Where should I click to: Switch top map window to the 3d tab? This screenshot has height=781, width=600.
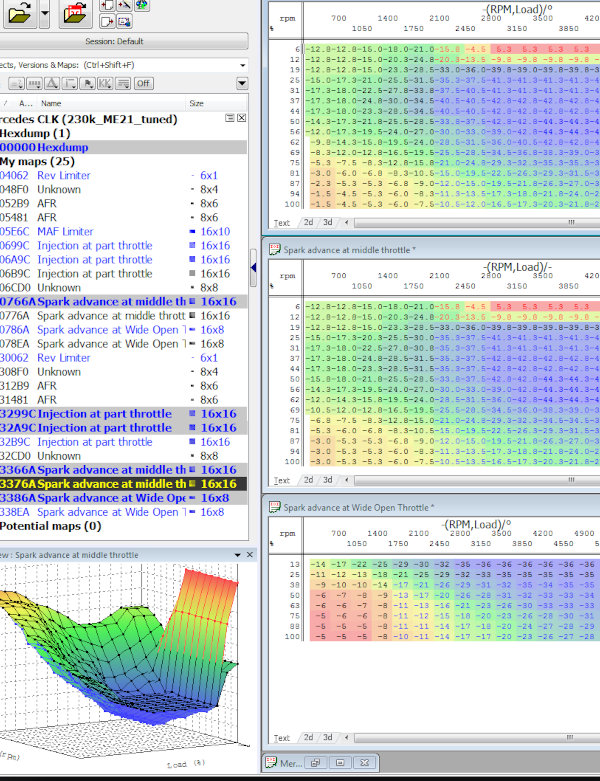coord(327,222)
